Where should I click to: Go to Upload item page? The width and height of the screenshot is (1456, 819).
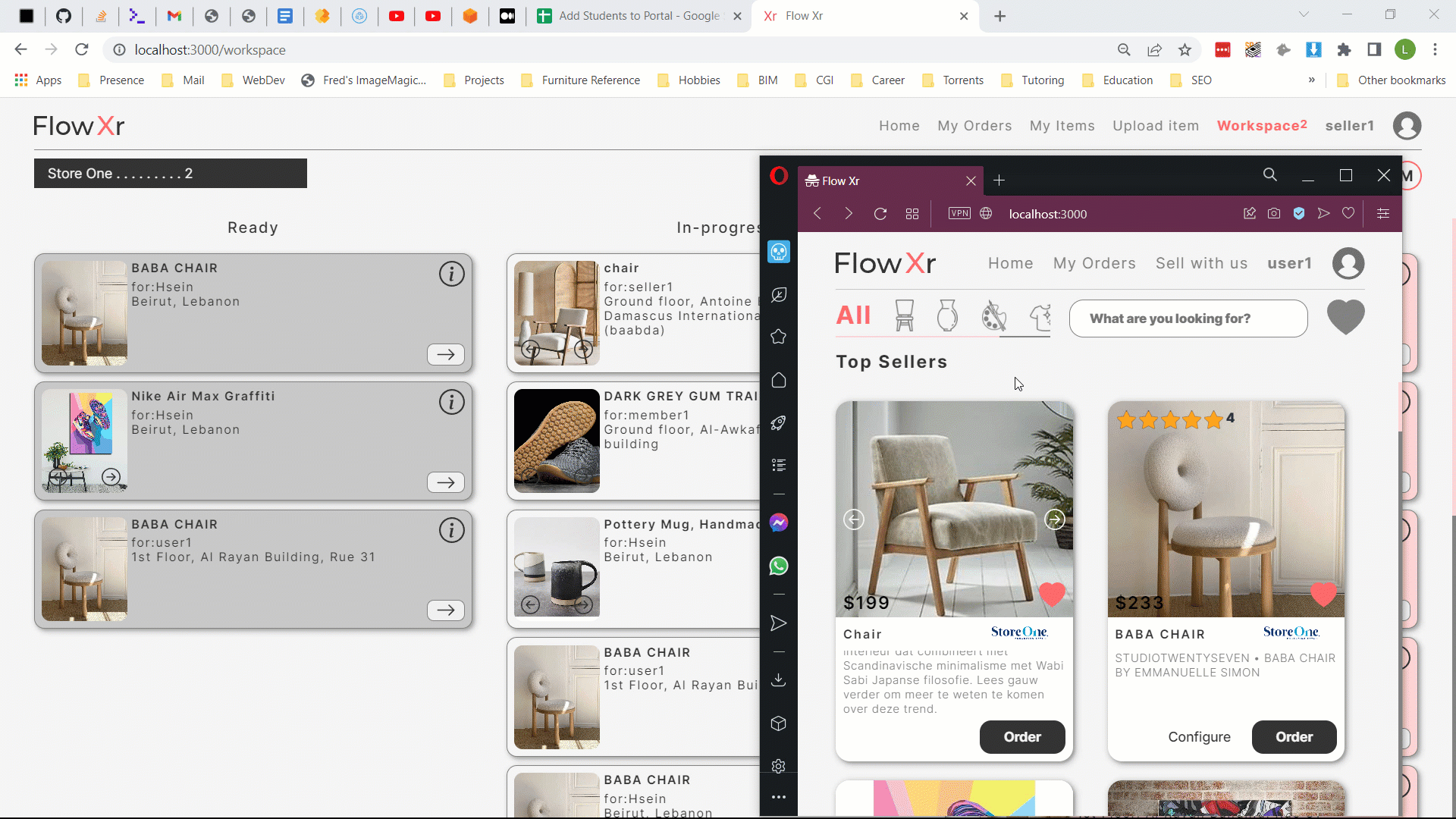tap(1155, 126)
